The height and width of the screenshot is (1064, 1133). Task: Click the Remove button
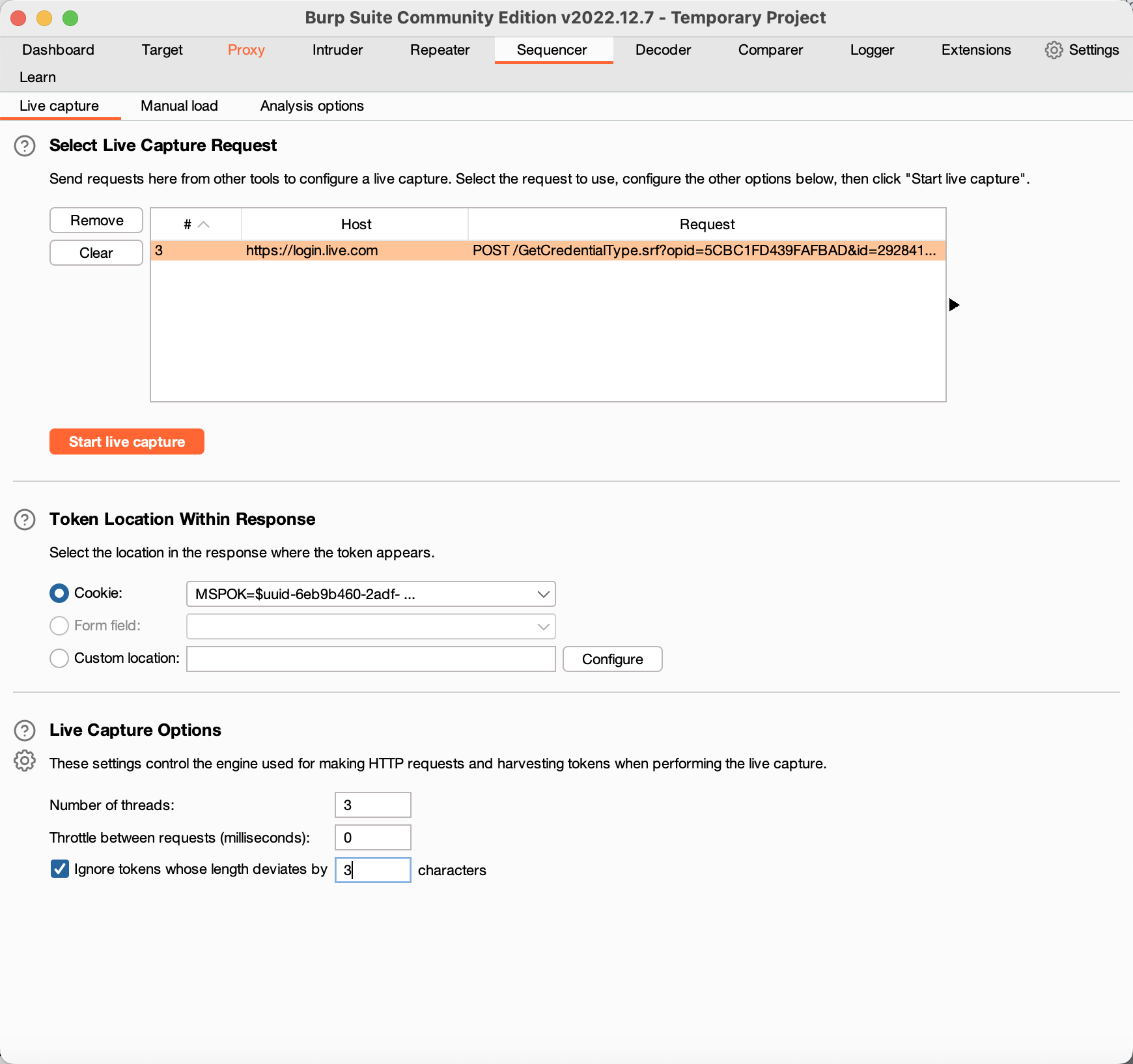click(96, 221)
